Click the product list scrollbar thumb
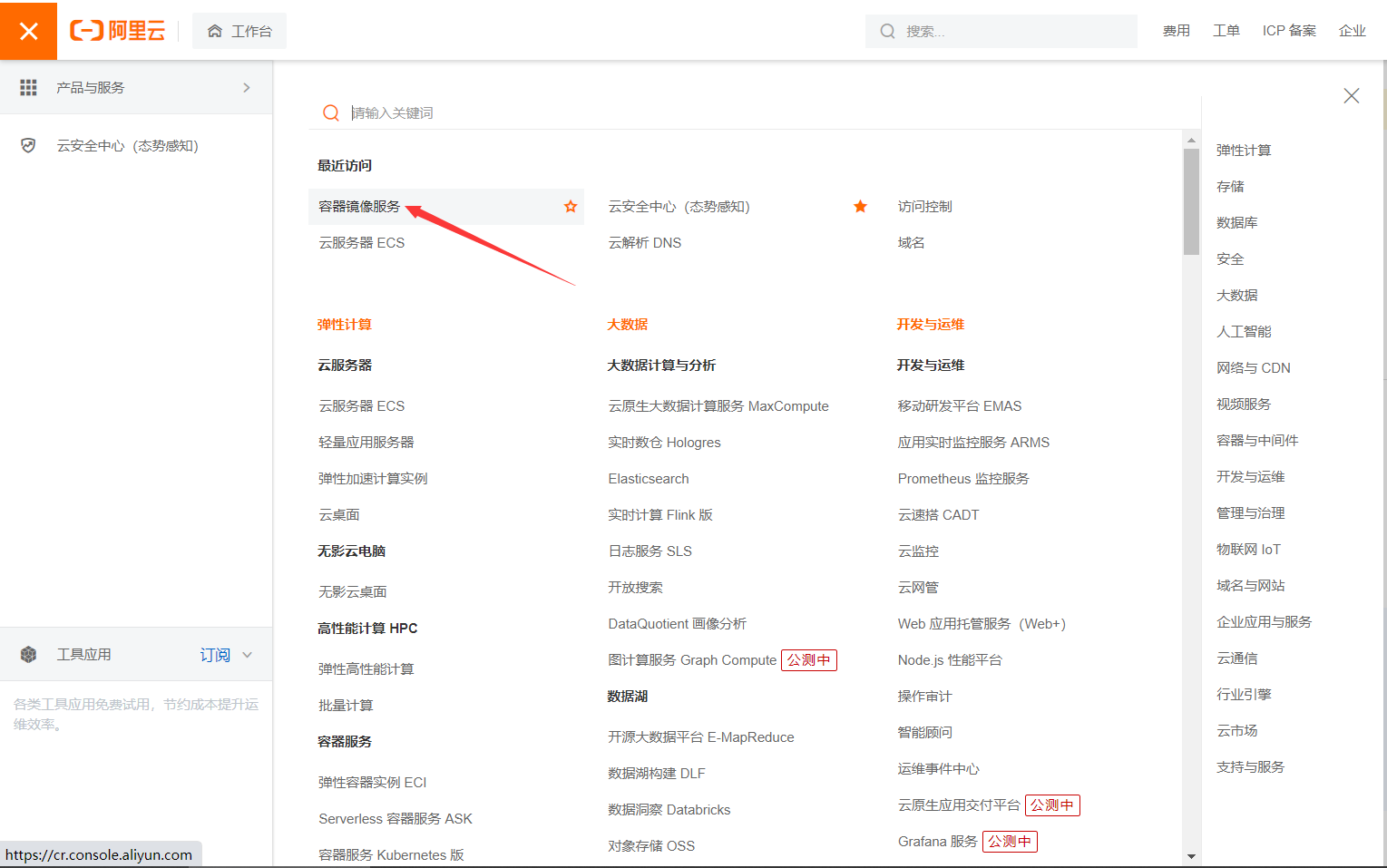This screenshot has width=1387, height=868. point(1191,201)
